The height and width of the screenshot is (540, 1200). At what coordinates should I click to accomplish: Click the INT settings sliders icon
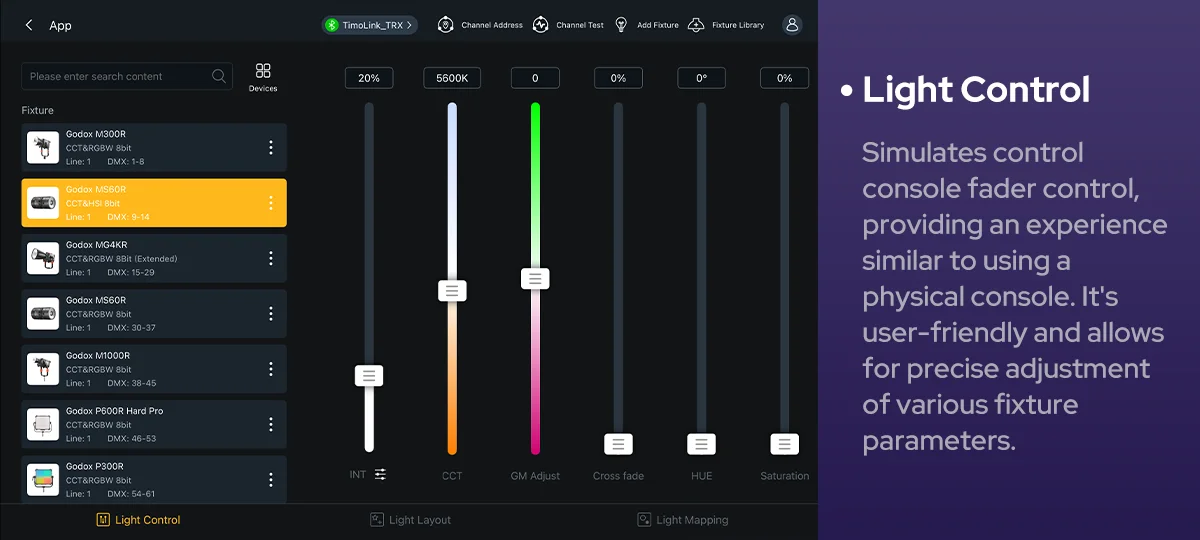380,474
